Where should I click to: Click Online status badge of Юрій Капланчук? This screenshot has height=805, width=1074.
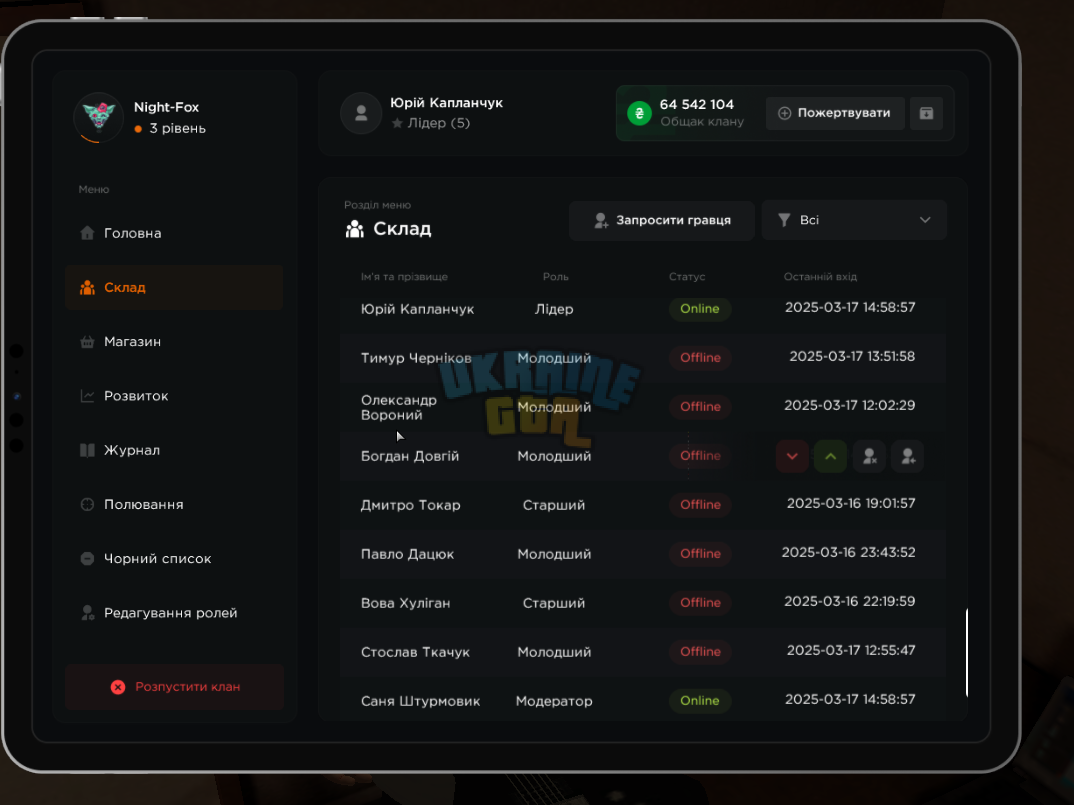[699, 308]
